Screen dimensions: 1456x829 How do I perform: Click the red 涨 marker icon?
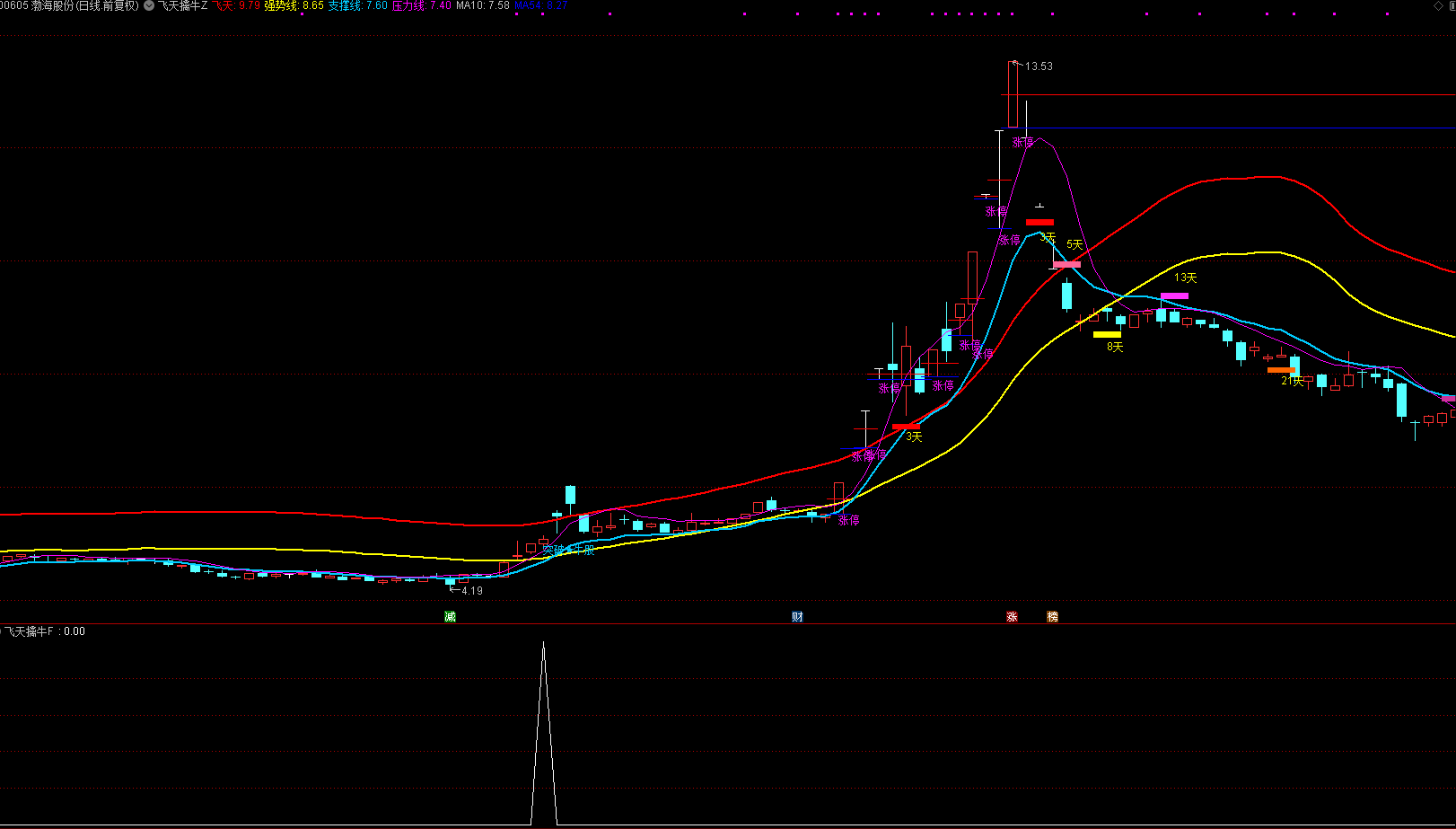coord(1012,616)
